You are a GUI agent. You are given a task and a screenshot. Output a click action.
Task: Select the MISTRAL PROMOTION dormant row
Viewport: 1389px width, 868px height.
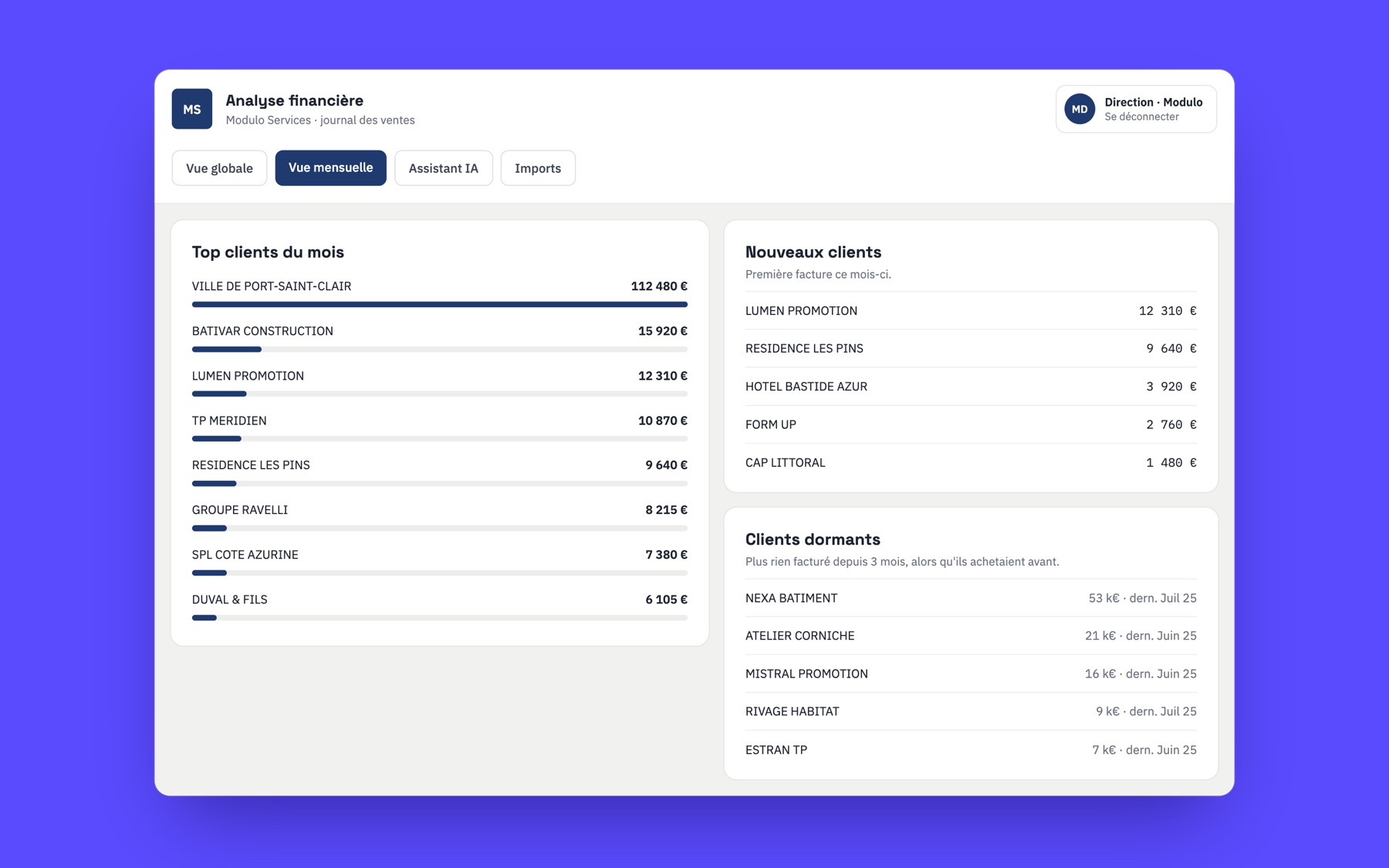(971, 674)
